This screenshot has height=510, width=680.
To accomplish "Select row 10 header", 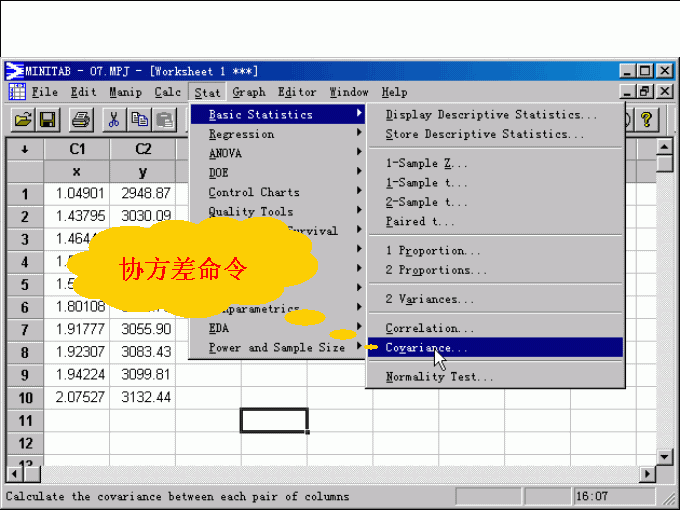I will click(x=24, y=398).
